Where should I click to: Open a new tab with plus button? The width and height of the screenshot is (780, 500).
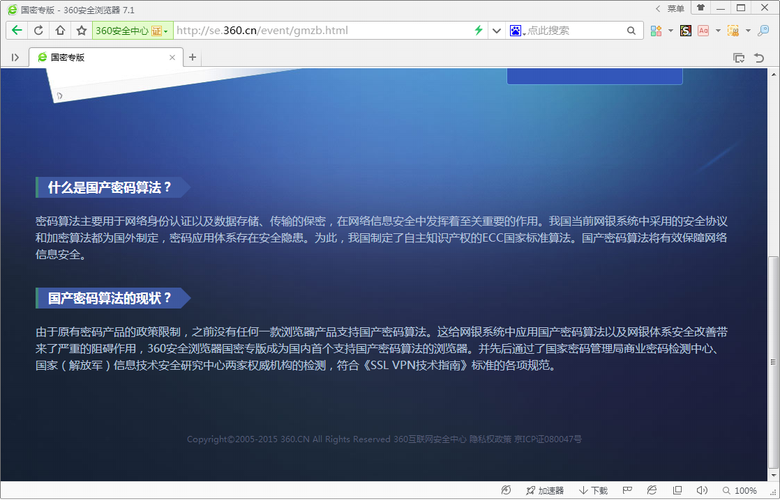coord(193,58)
